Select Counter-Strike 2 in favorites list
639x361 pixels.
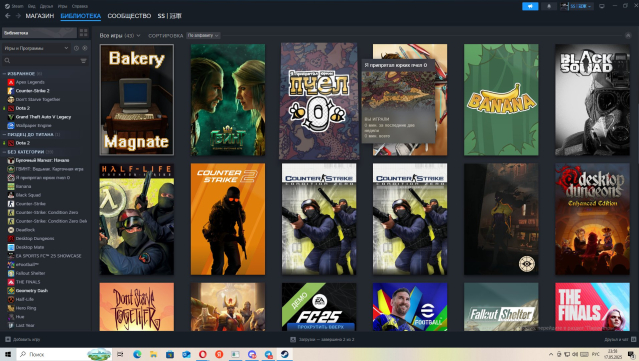click(33, 91)
